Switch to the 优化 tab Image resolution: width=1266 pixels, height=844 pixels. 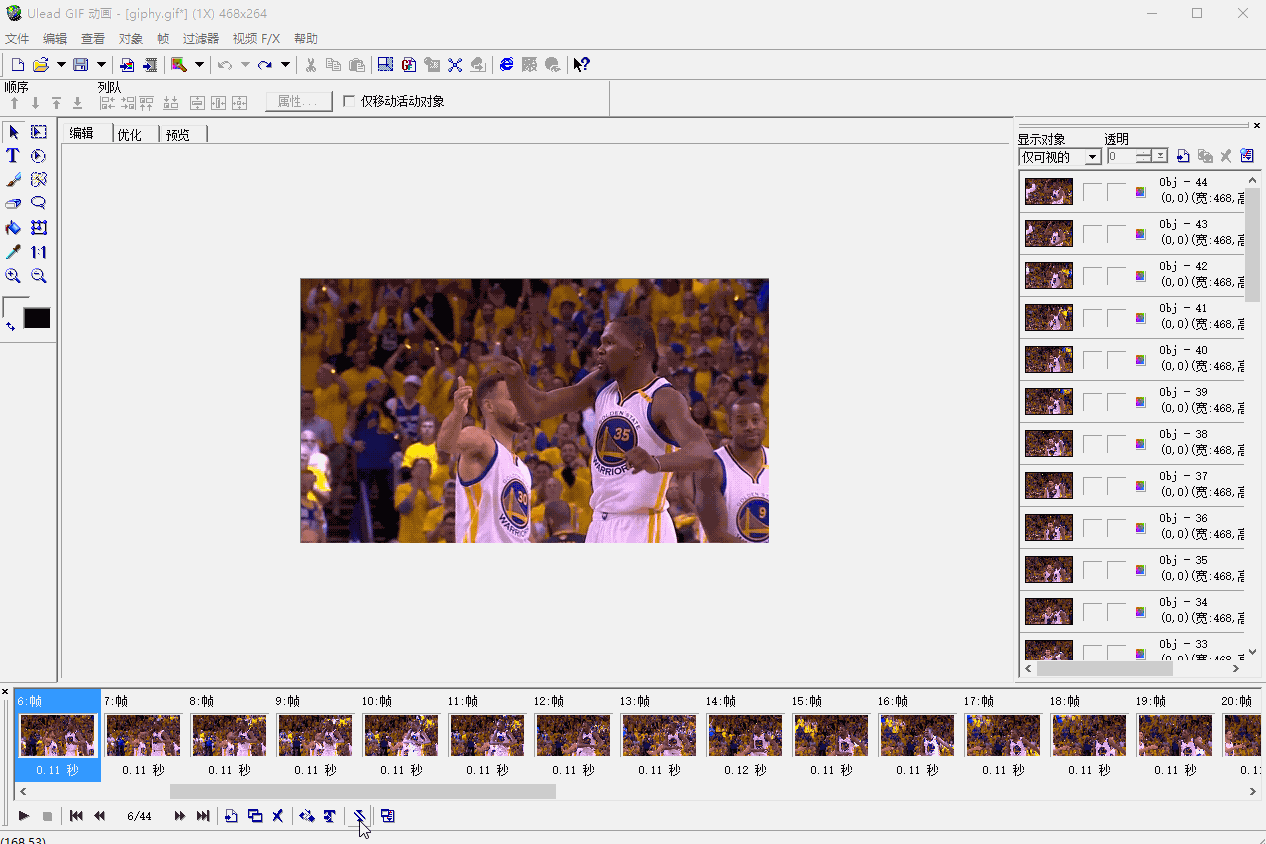pos(130,135)
